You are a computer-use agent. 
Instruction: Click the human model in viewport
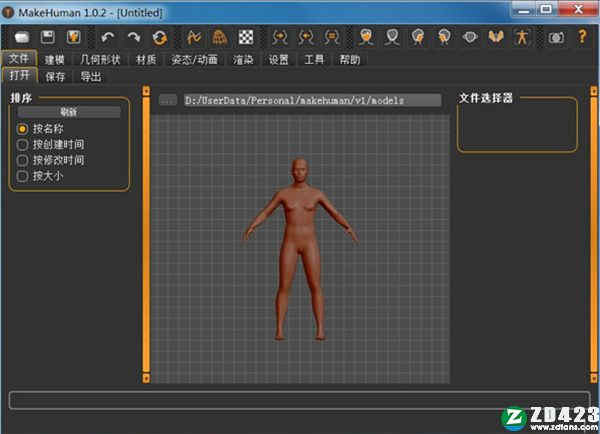(301, 249)
